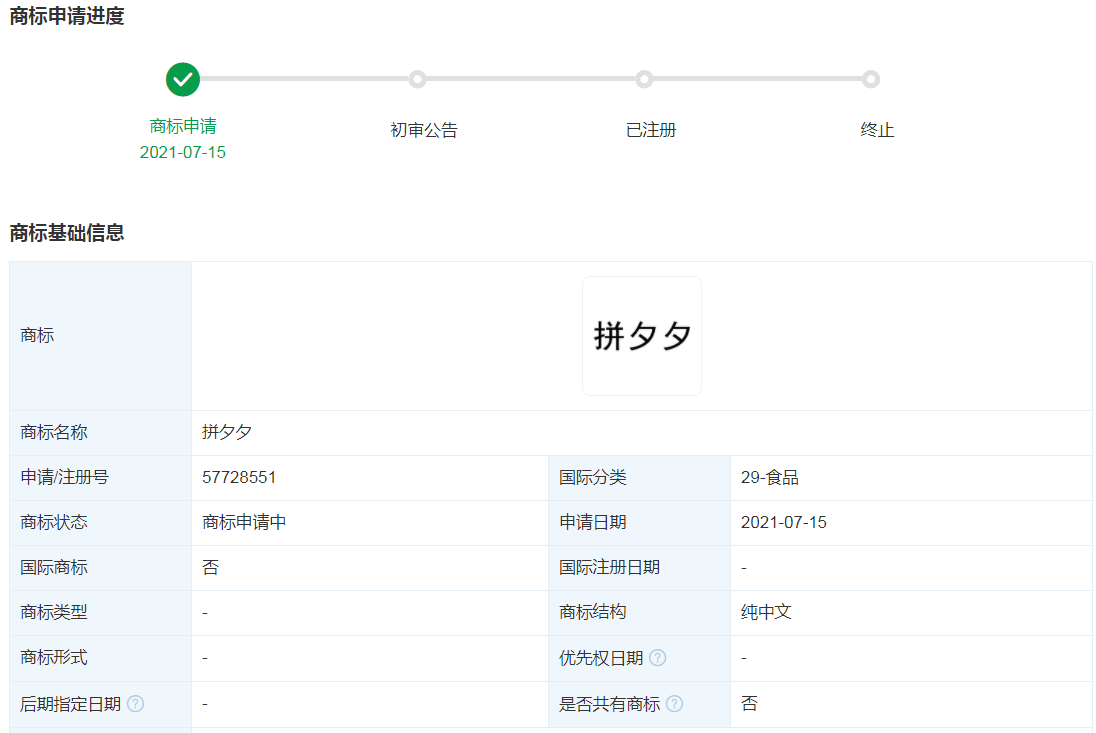The image size is (1096, 733).
Task: Click the 商标申请中 status value
Action: pyautogui.click(x=244, y=523)
